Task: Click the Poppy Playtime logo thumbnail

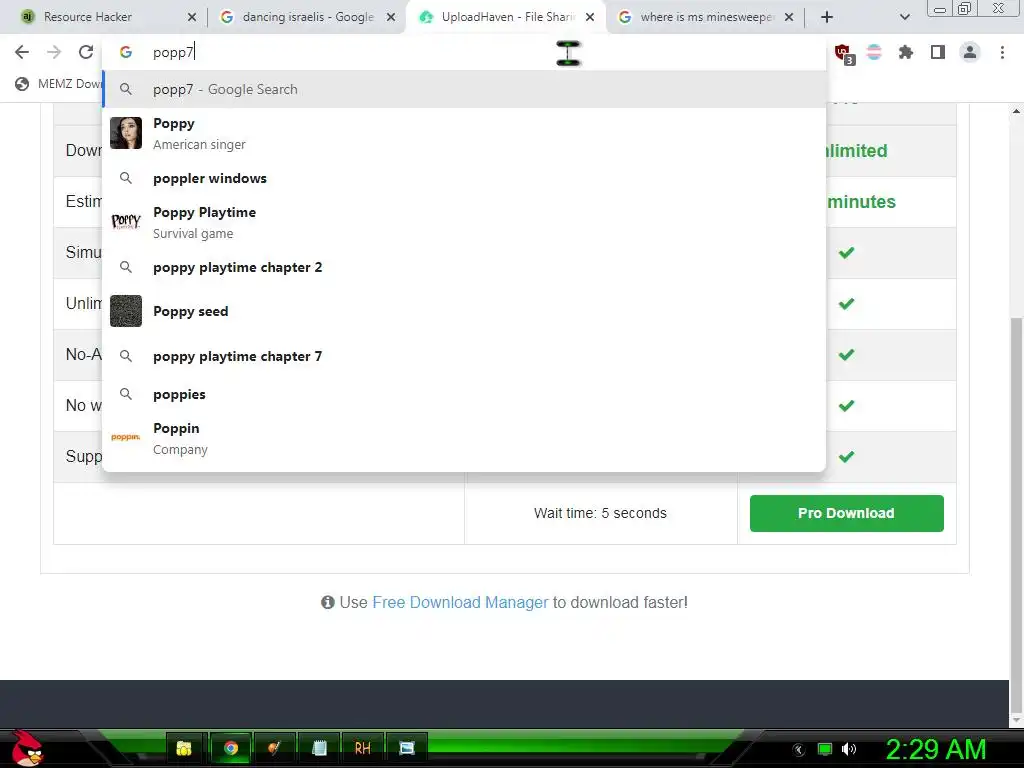Action: click(126, 222)
